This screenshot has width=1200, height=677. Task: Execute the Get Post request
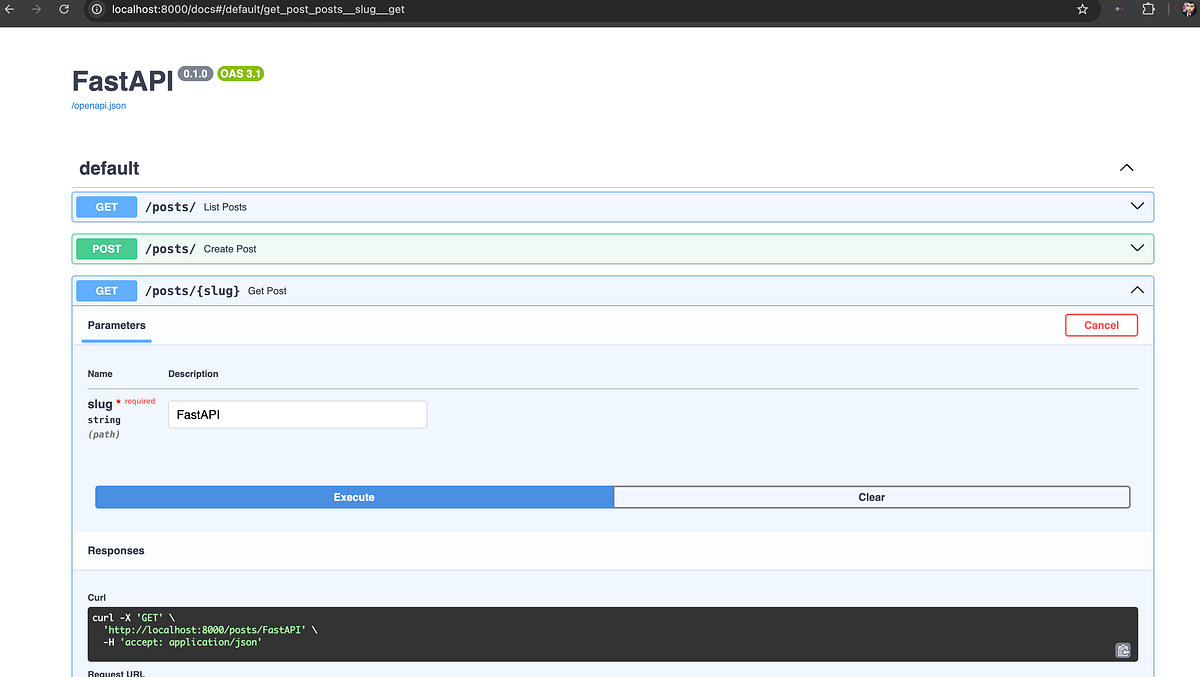pos(354,496)
